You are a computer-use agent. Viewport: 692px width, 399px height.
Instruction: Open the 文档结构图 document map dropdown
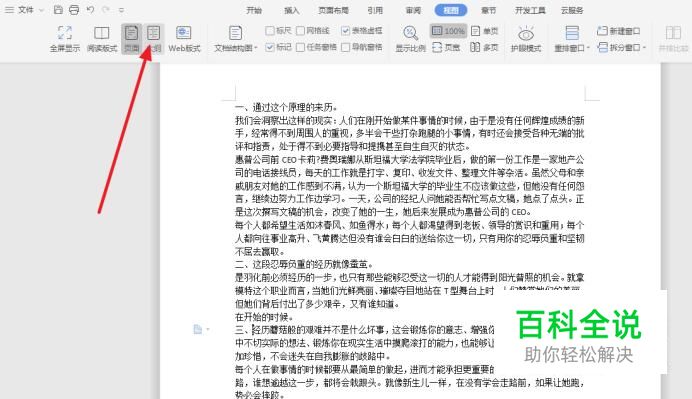[236, 39]
